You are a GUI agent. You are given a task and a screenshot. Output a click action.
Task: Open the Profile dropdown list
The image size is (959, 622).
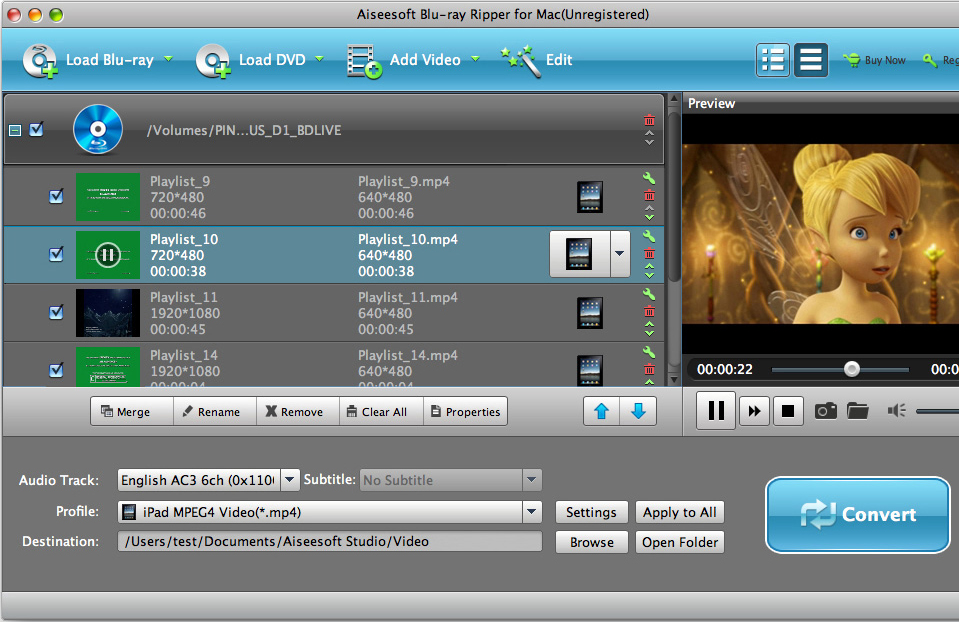(x=531, y=512)
